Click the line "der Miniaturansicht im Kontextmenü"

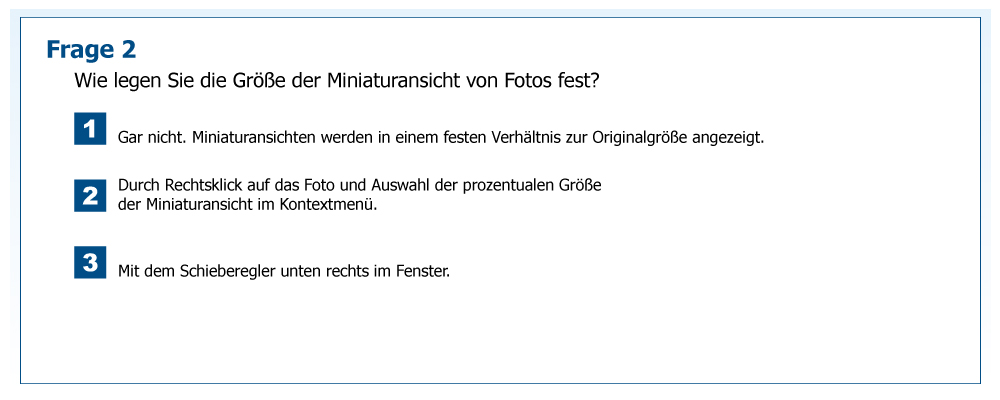tap(248, 204)
